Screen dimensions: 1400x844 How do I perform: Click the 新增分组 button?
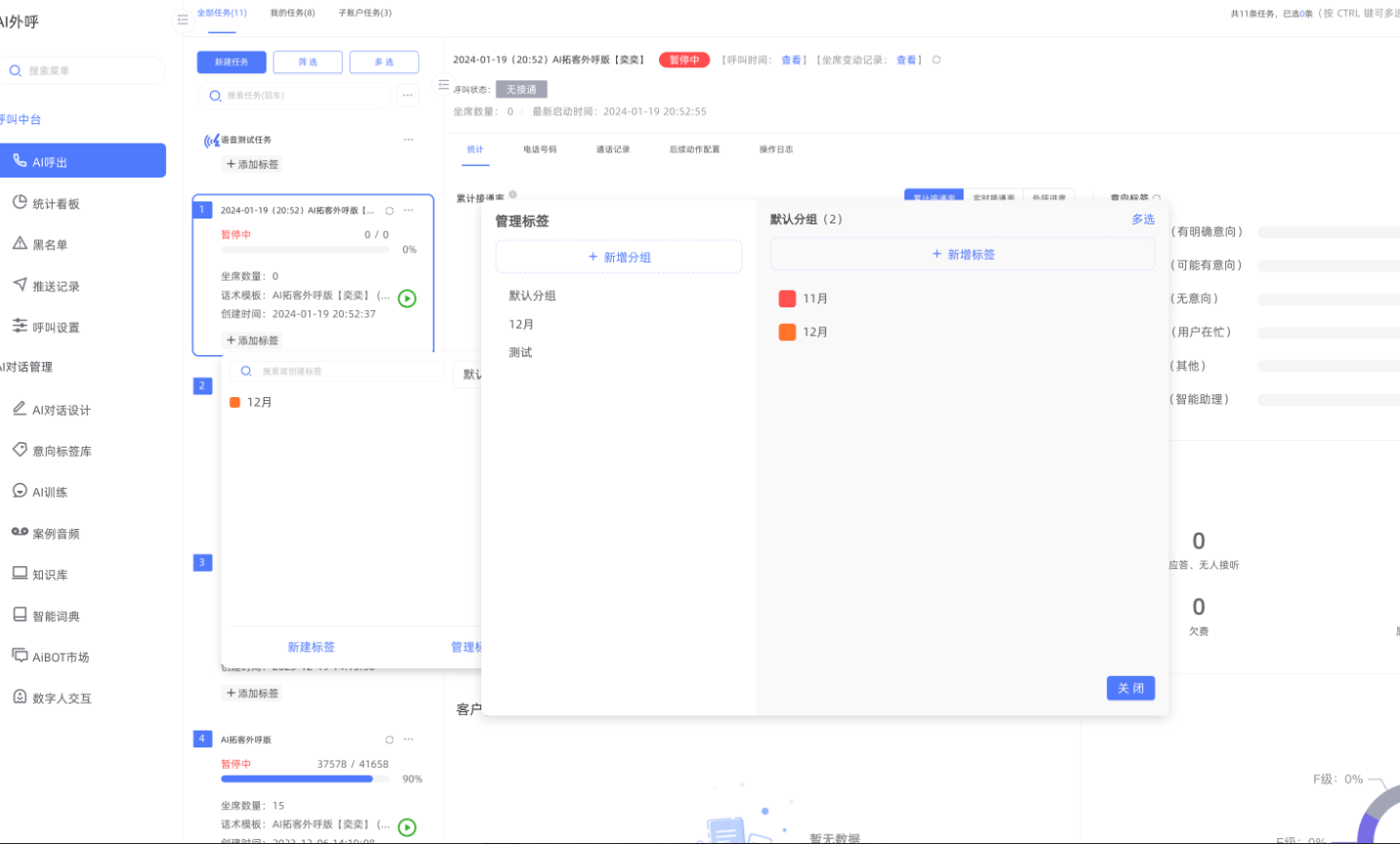(x=619, y=258)
